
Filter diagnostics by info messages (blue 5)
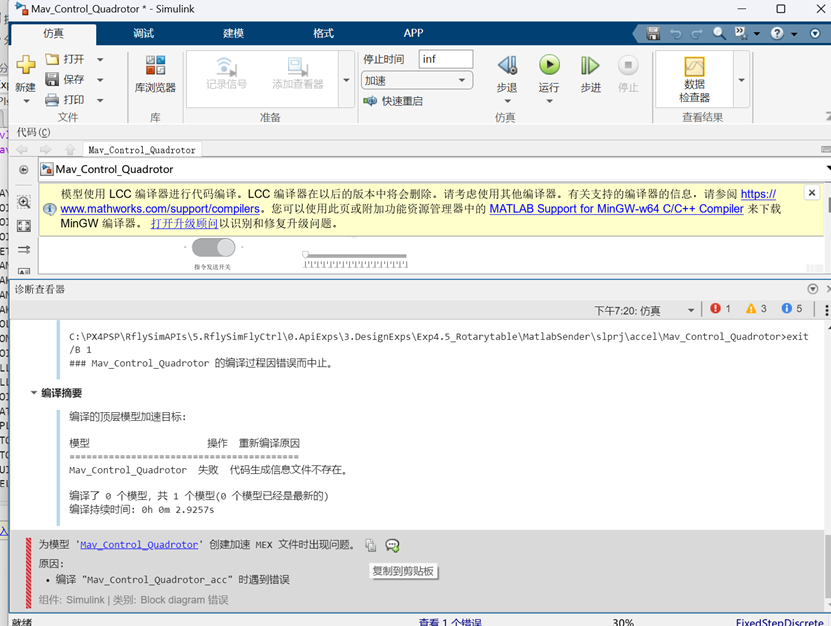pos(792,308)
